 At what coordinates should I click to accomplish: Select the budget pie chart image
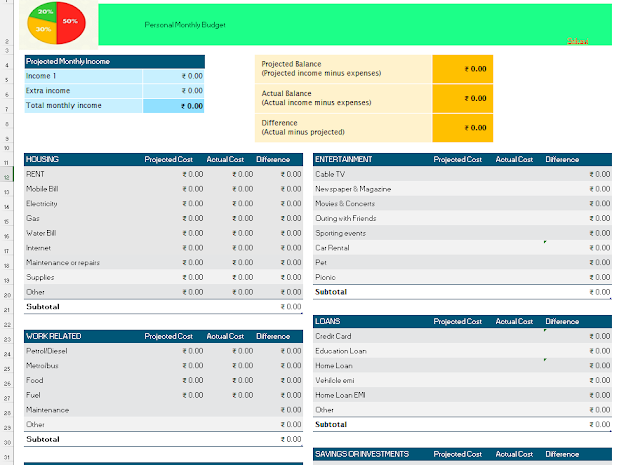click(x=56, y=23)
